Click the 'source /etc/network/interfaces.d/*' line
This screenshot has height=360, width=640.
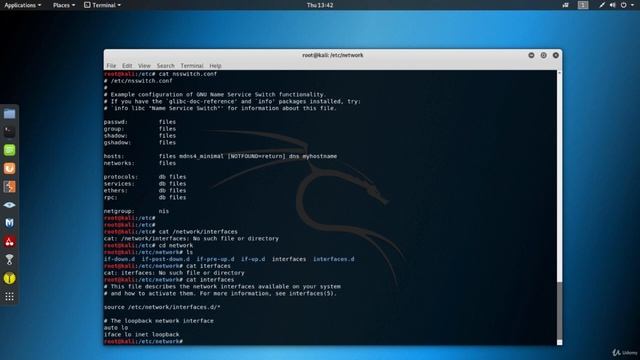[162, 307]
